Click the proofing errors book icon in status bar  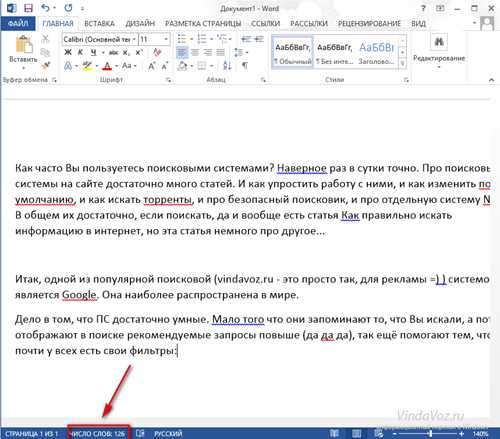[x=140, y=433]
